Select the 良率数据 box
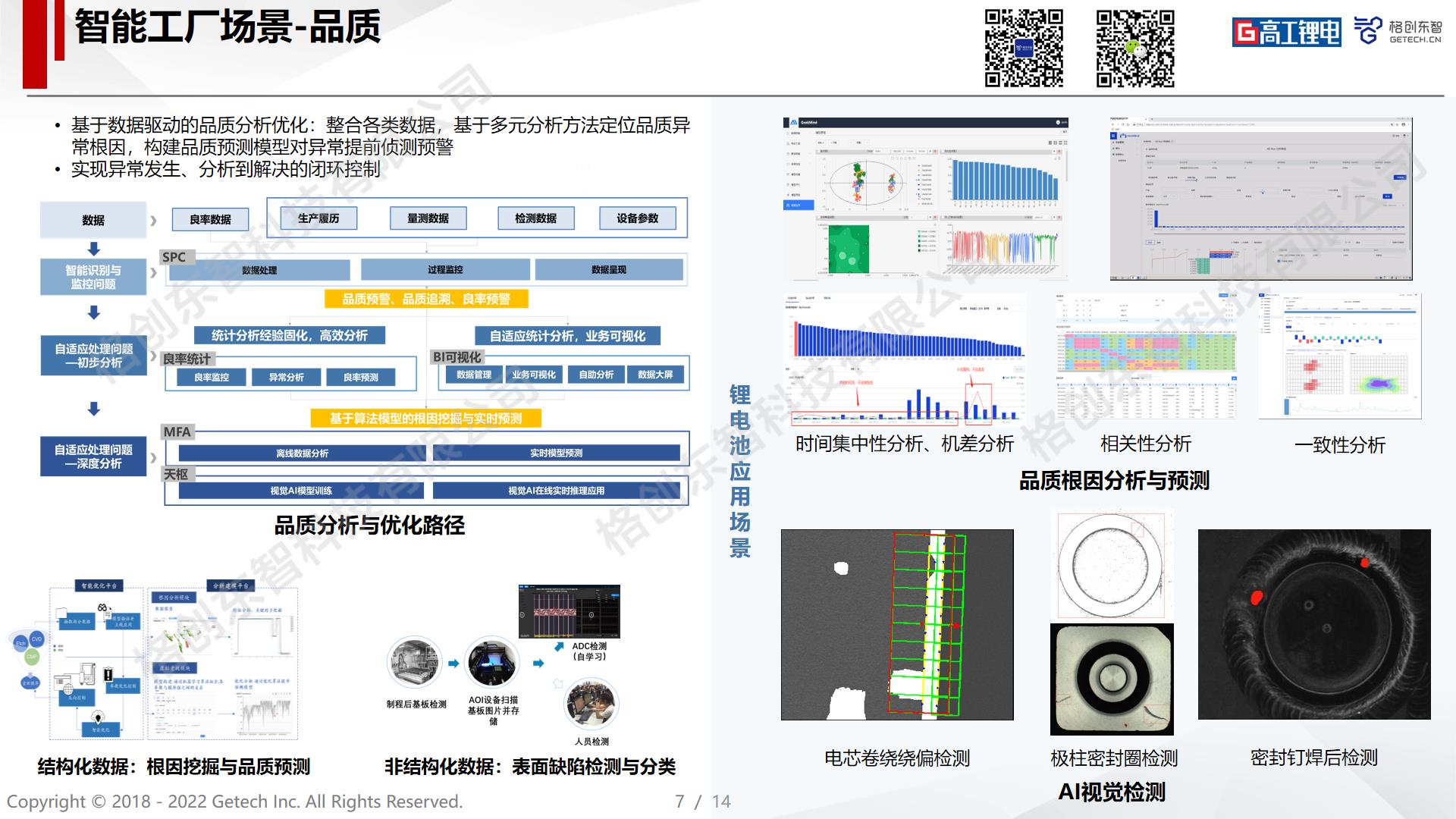Viewport: 1456px width, 819px height. pos(210,219)
